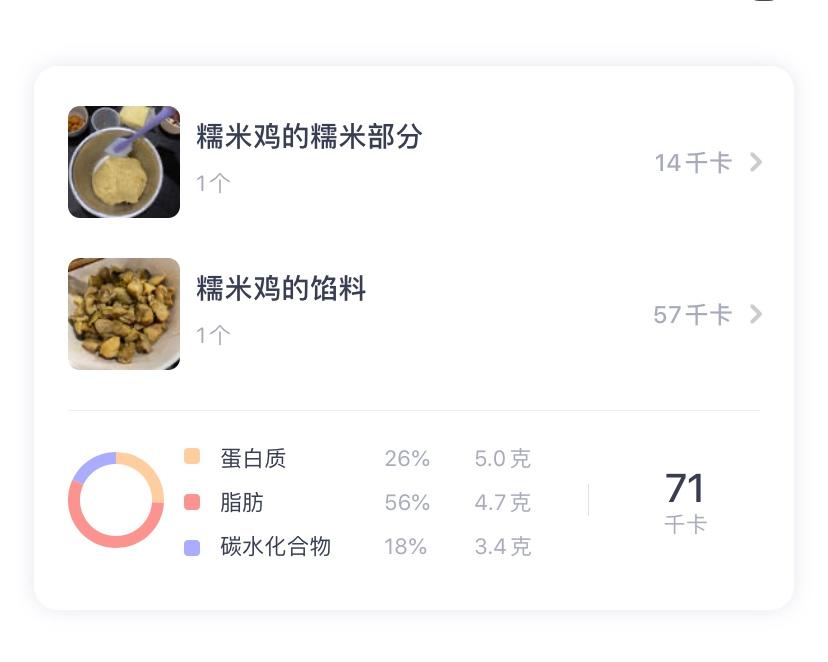Tap the 蛋白质 nutrient label
The image size is (828, 662).
pos(253,458)
